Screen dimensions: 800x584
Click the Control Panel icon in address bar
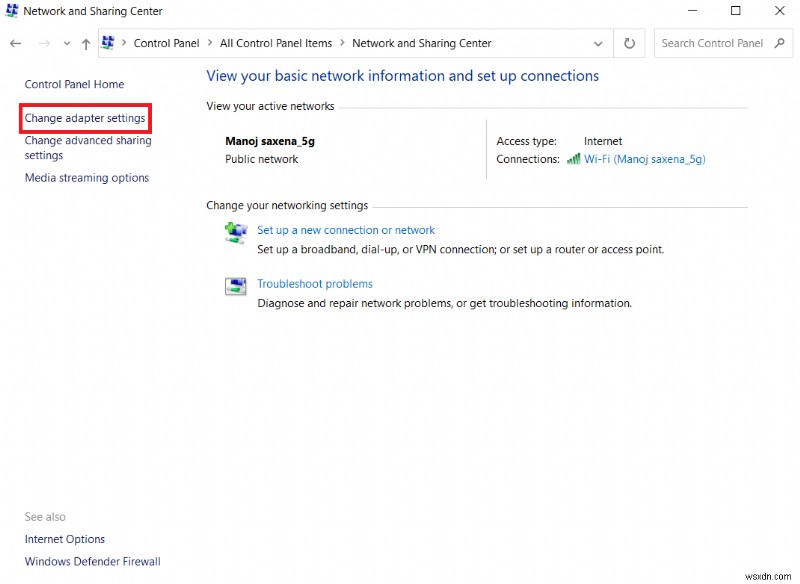108,43
